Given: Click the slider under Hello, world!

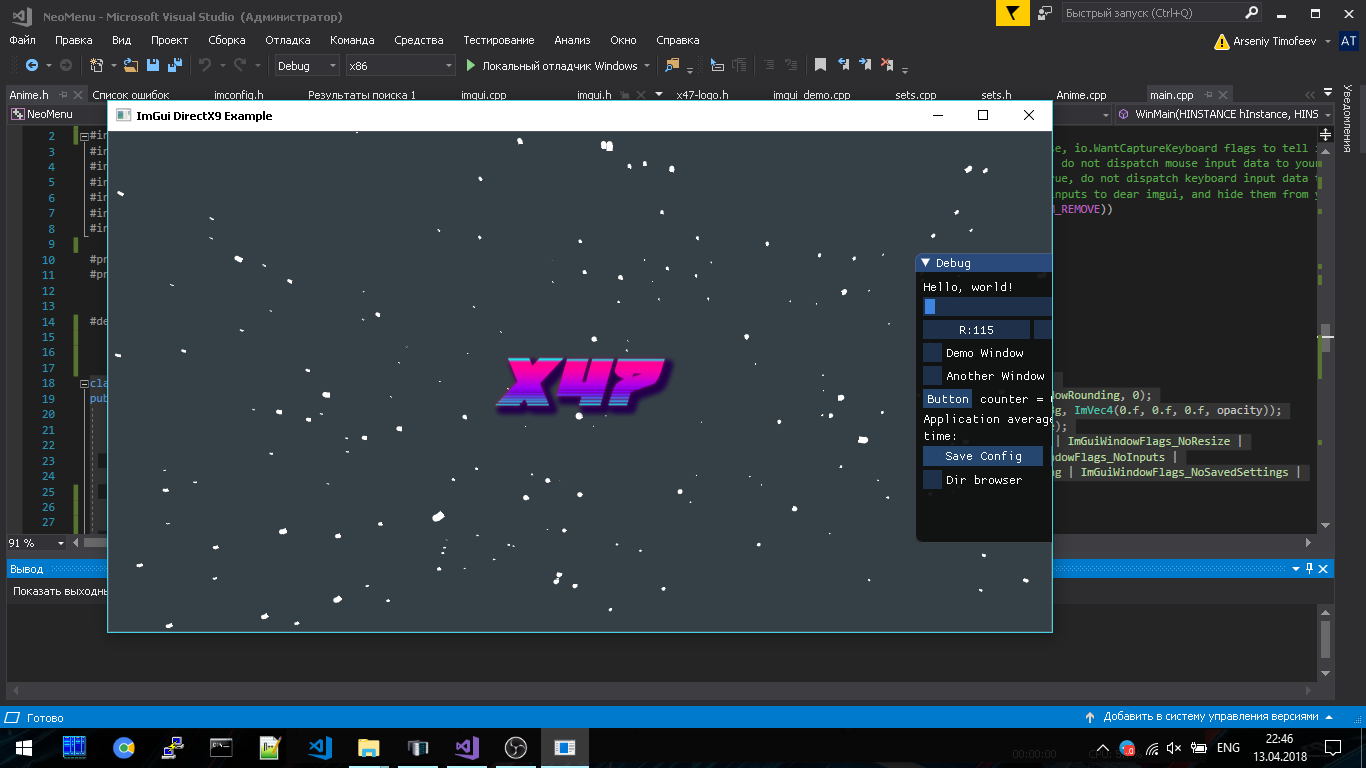Looking at the screenshot, I should (986, 307).
